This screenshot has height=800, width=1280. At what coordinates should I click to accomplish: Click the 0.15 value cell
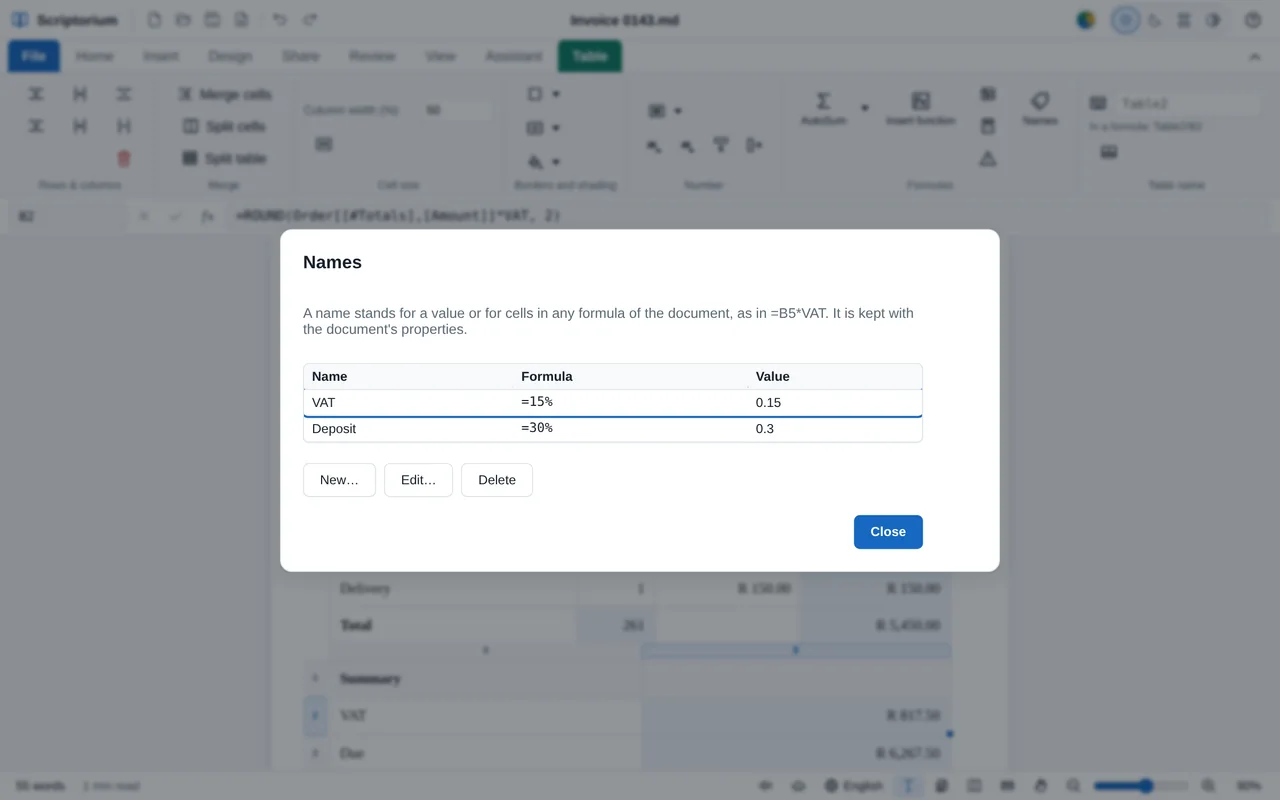(835, 403)
